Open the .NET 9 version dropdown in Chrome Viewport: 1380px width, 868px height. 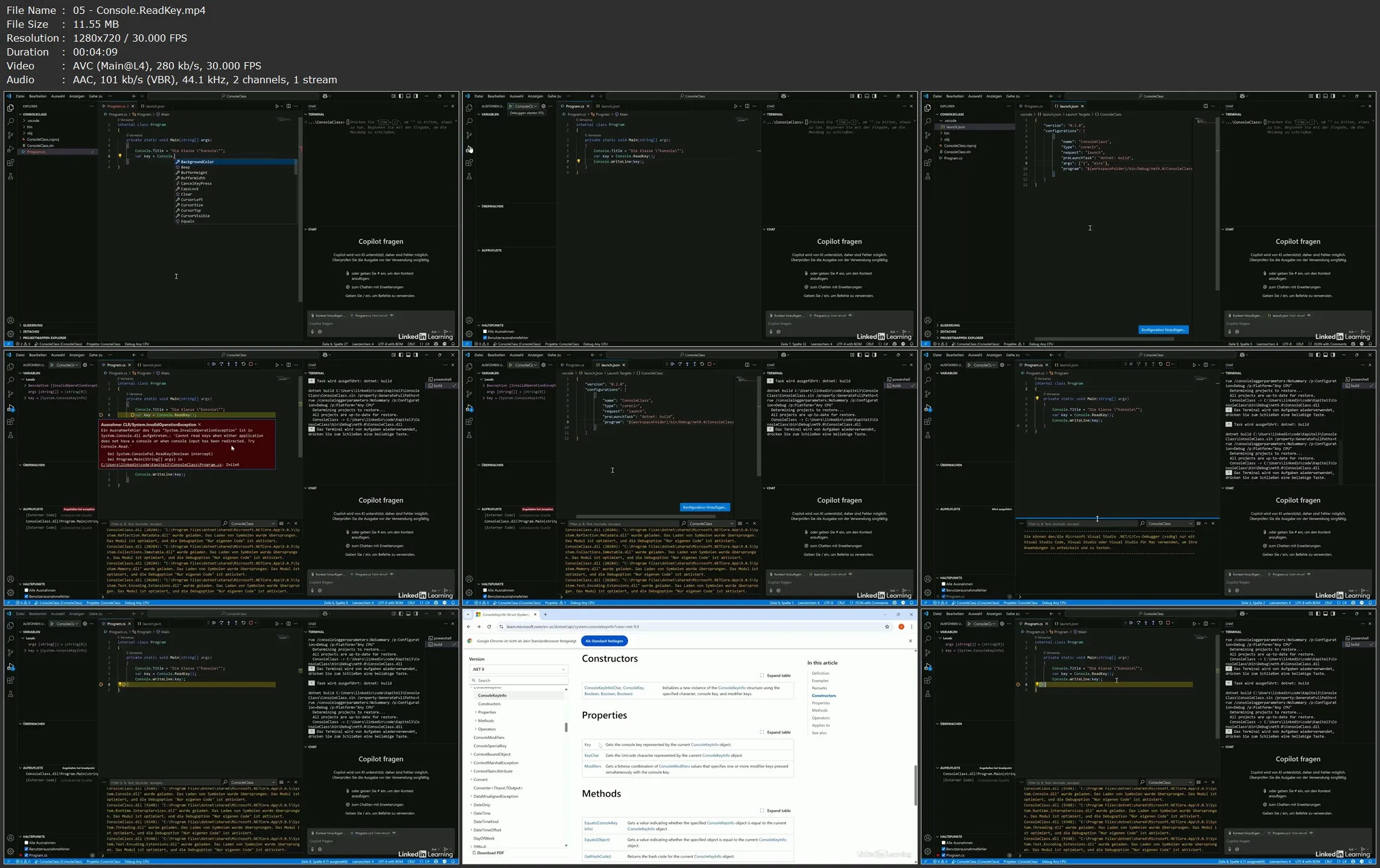(x=518, y=670)
